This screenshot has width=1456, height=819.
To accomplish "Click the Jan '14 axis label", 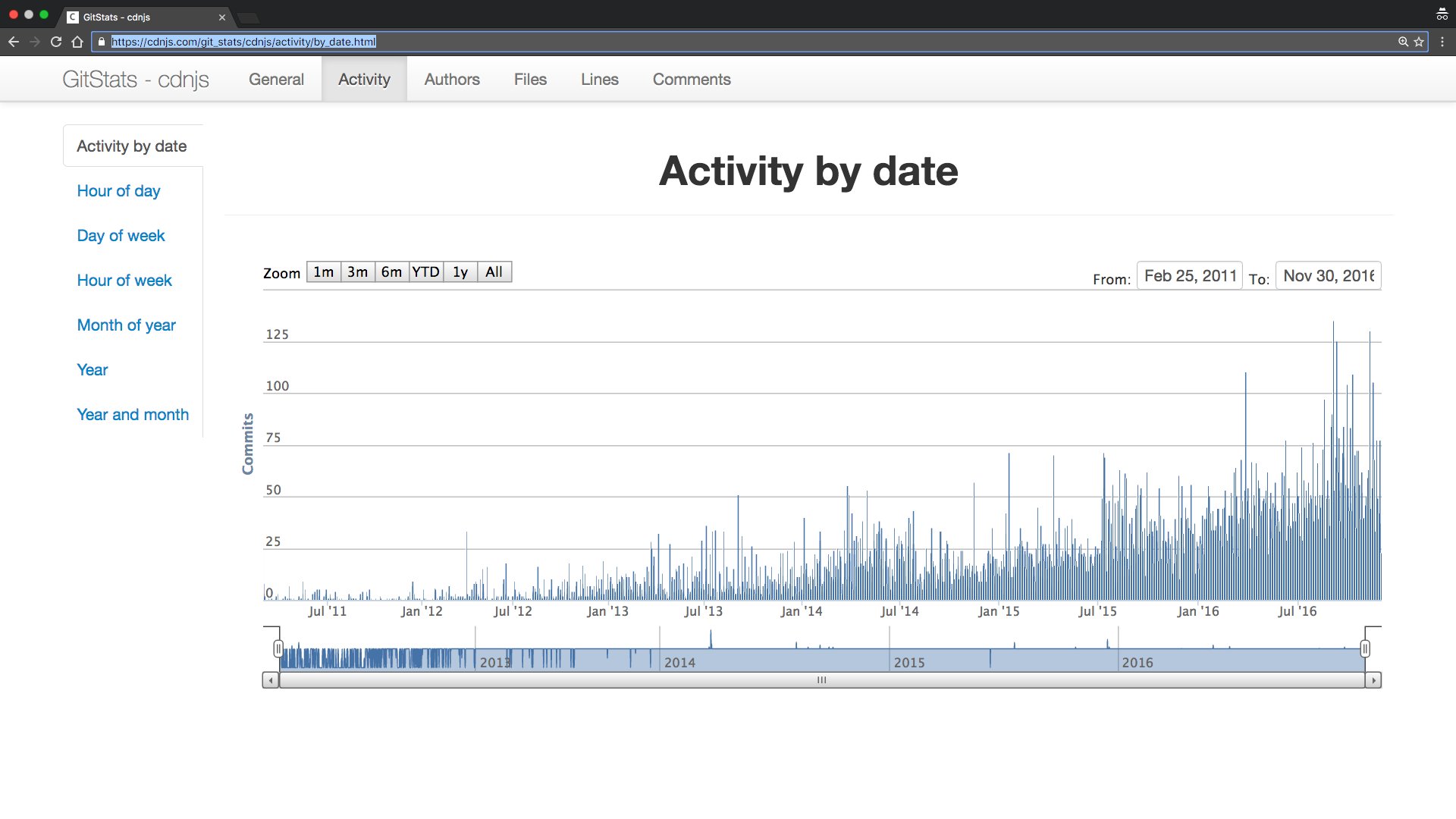I will [802, 611].
